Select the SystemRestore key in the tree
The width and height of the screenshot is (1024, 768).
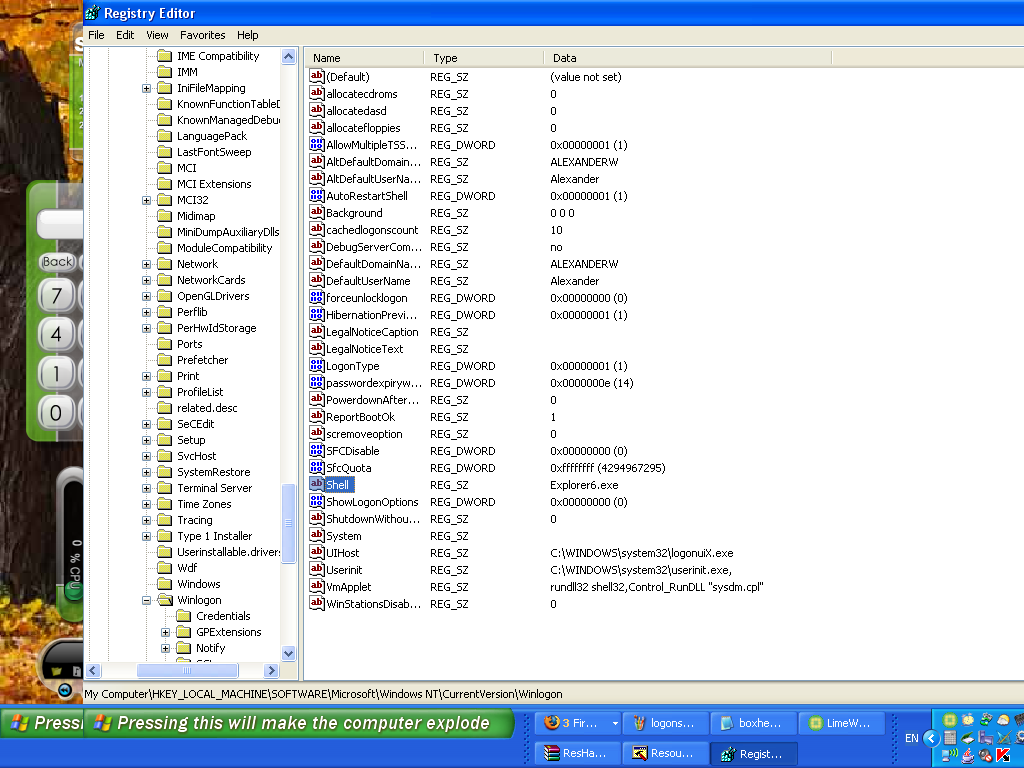point(213,472)
